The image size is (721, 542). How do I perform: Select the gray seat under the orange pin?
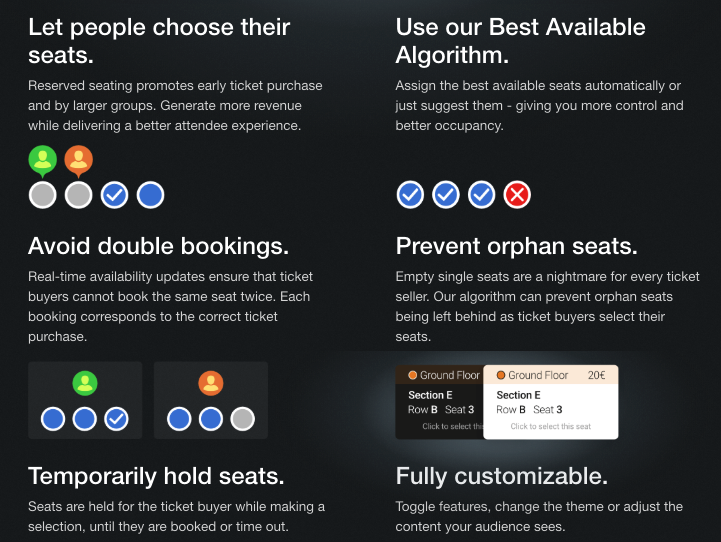coord(79,195)
